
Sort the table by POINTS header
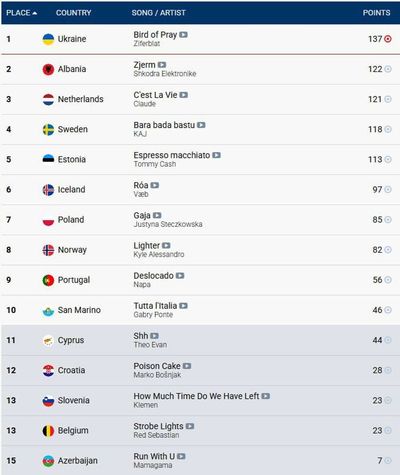click(376, 13)
